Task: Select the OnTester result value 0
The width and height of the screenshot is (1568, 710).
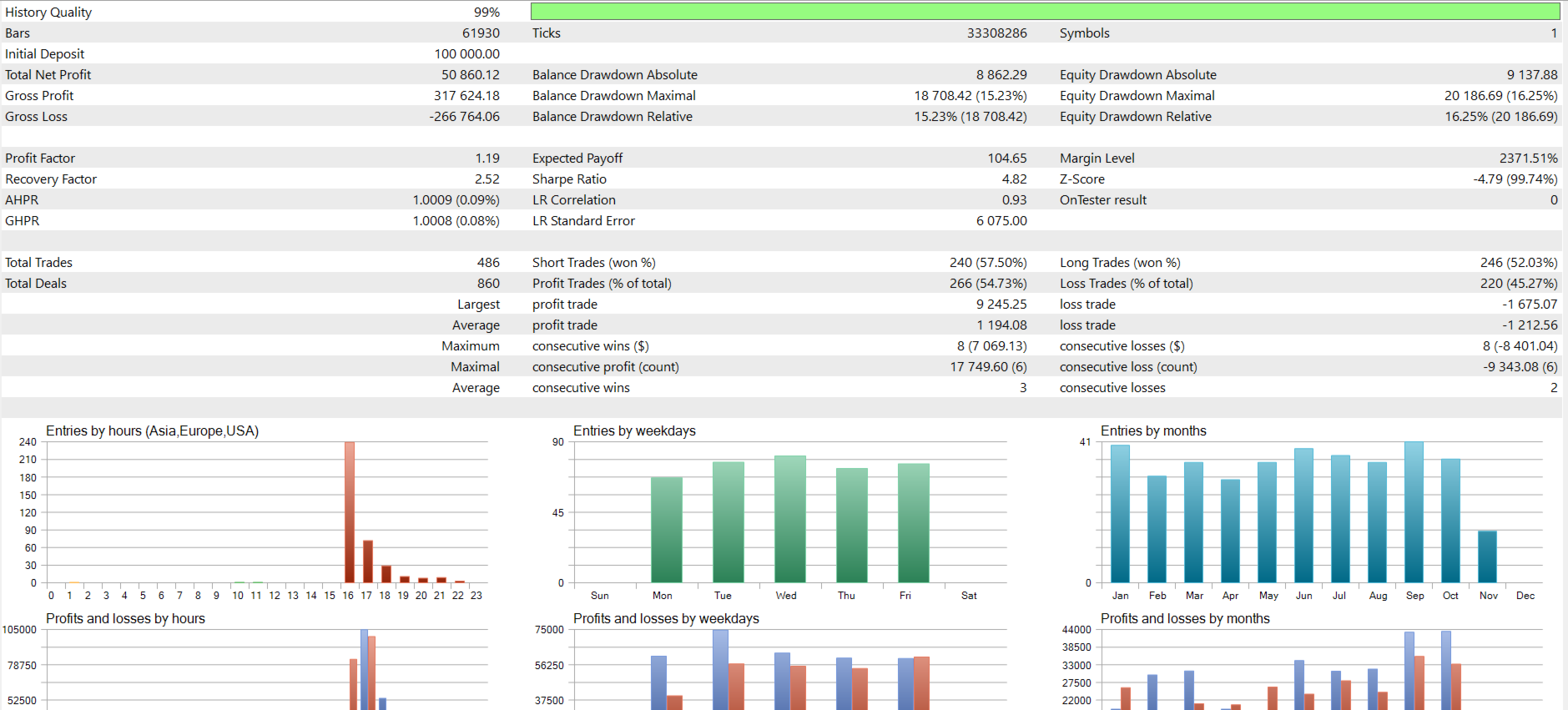Action: tap(1554, 200)
